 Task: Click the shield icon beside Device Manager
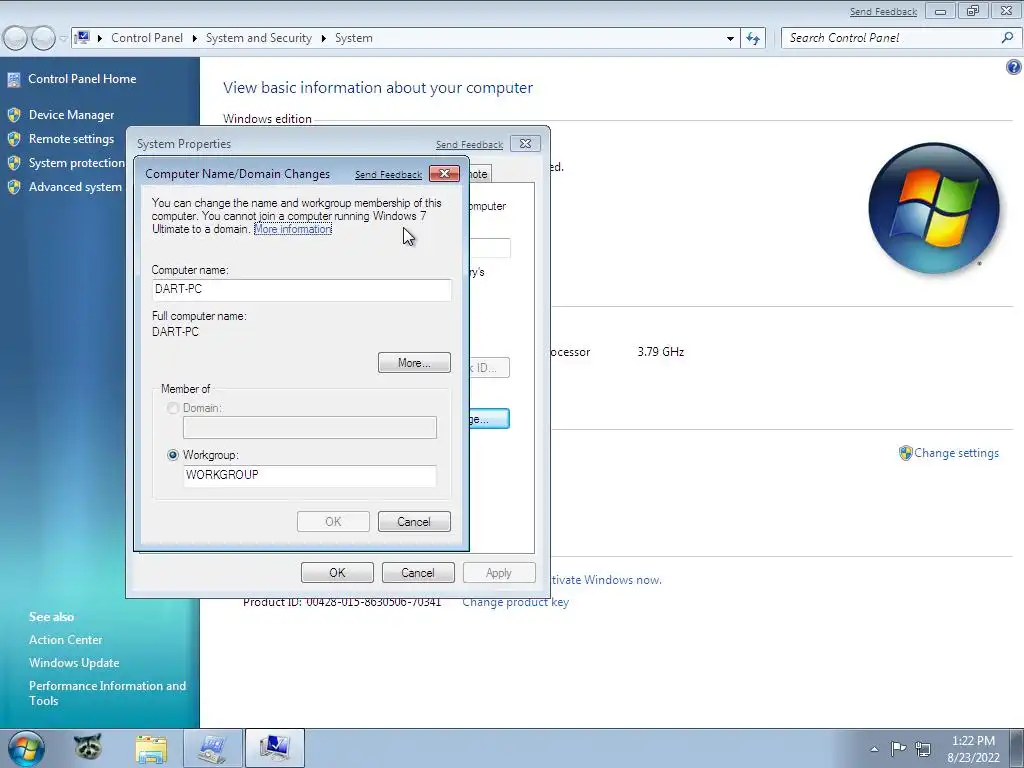point(14,115)
